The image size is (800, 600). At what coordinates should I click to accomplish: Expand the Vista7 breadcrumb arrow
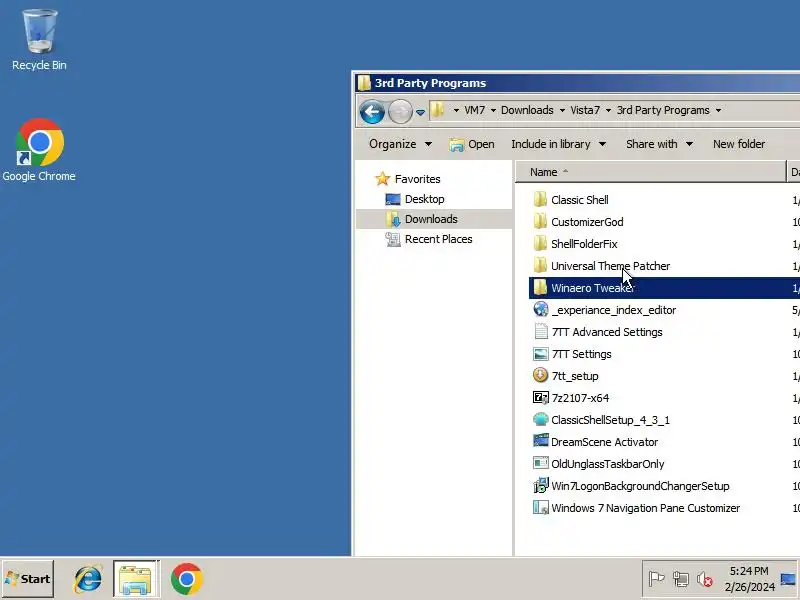point(608,110)
